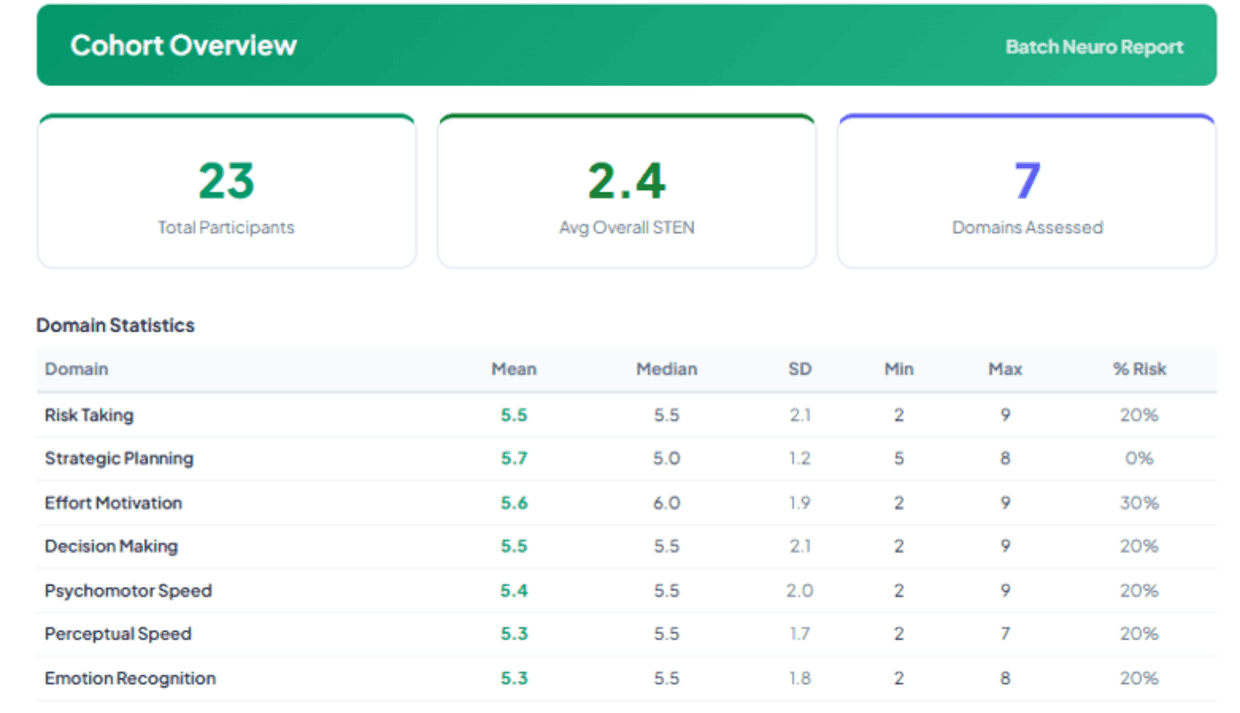Click the Effort Motivation median 6.0

(x=666, y=503)
